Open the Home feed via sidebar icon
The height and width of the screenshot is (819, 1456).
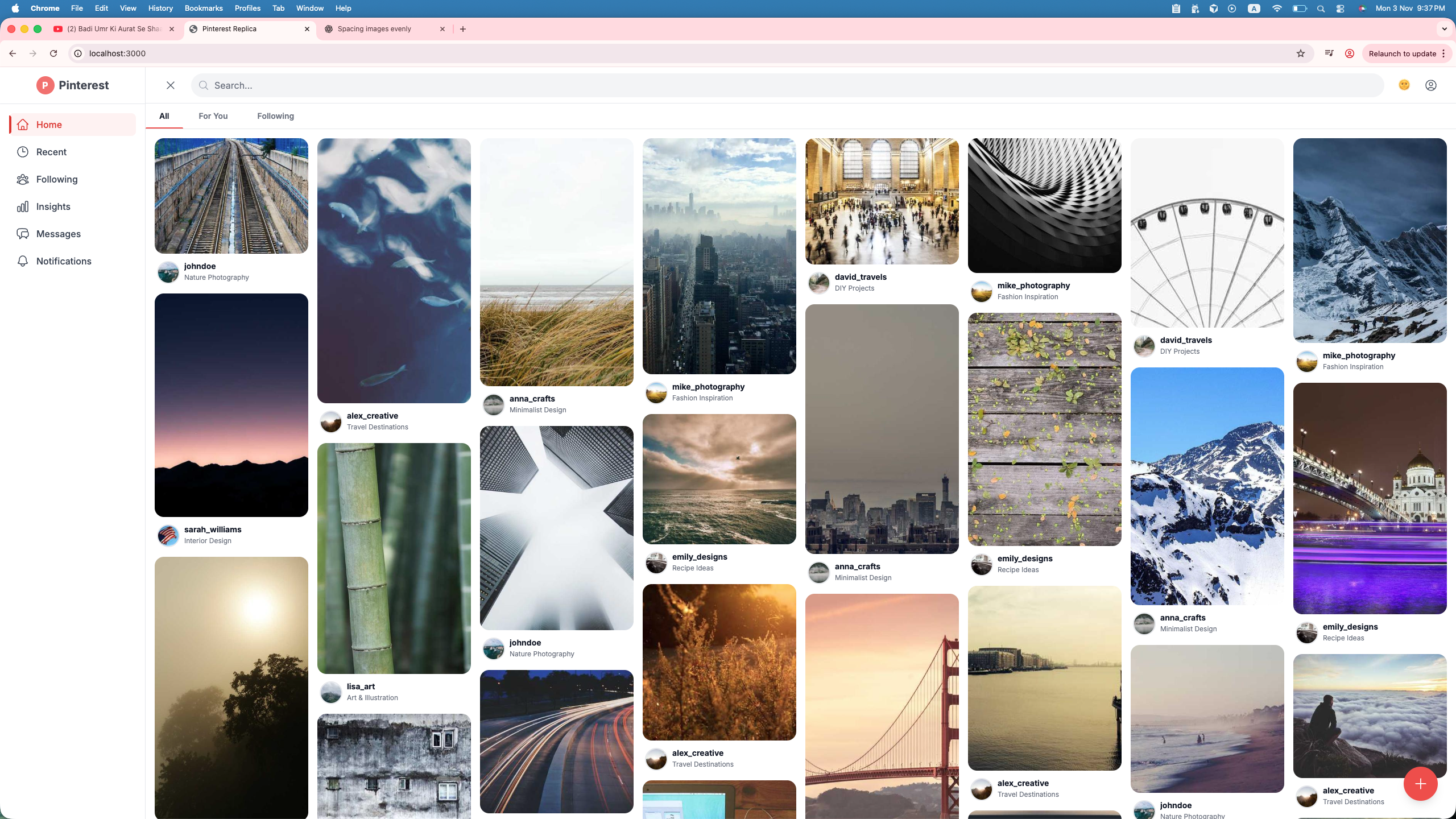pyautogui.click(x=23, y=125)
